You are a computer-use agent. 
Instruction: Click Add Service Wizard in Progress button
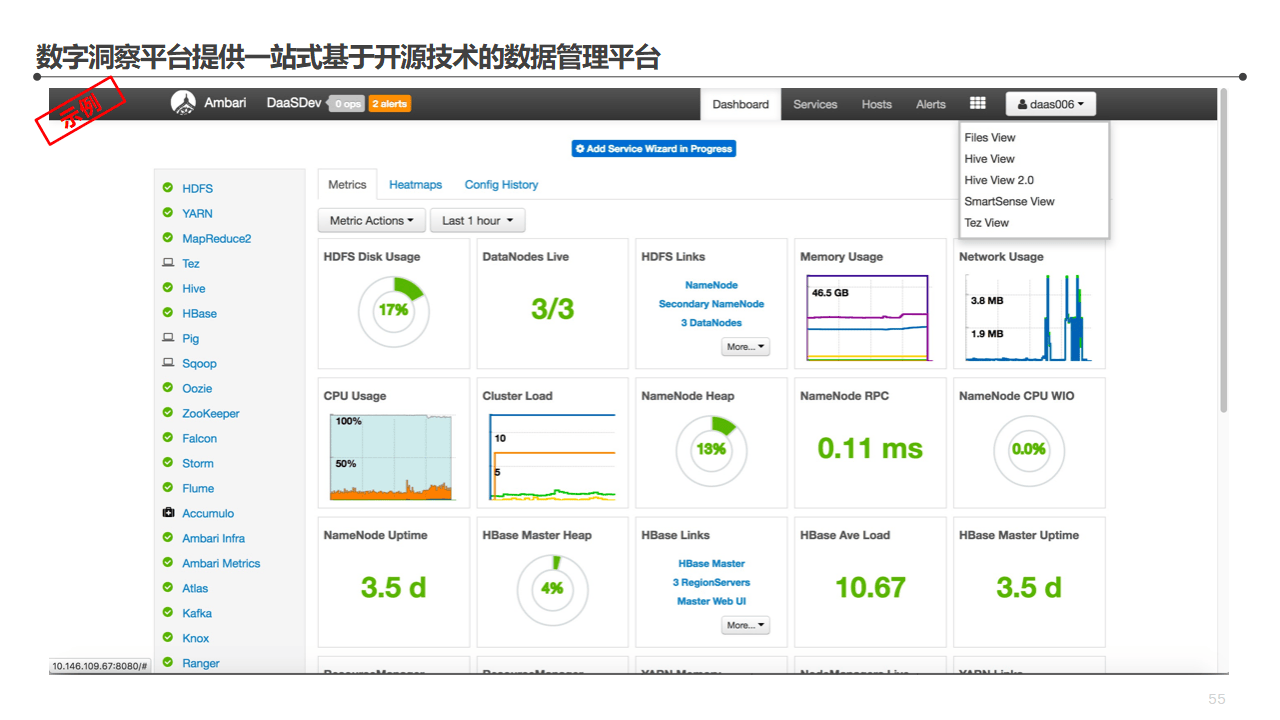click(x=654, y=148)
